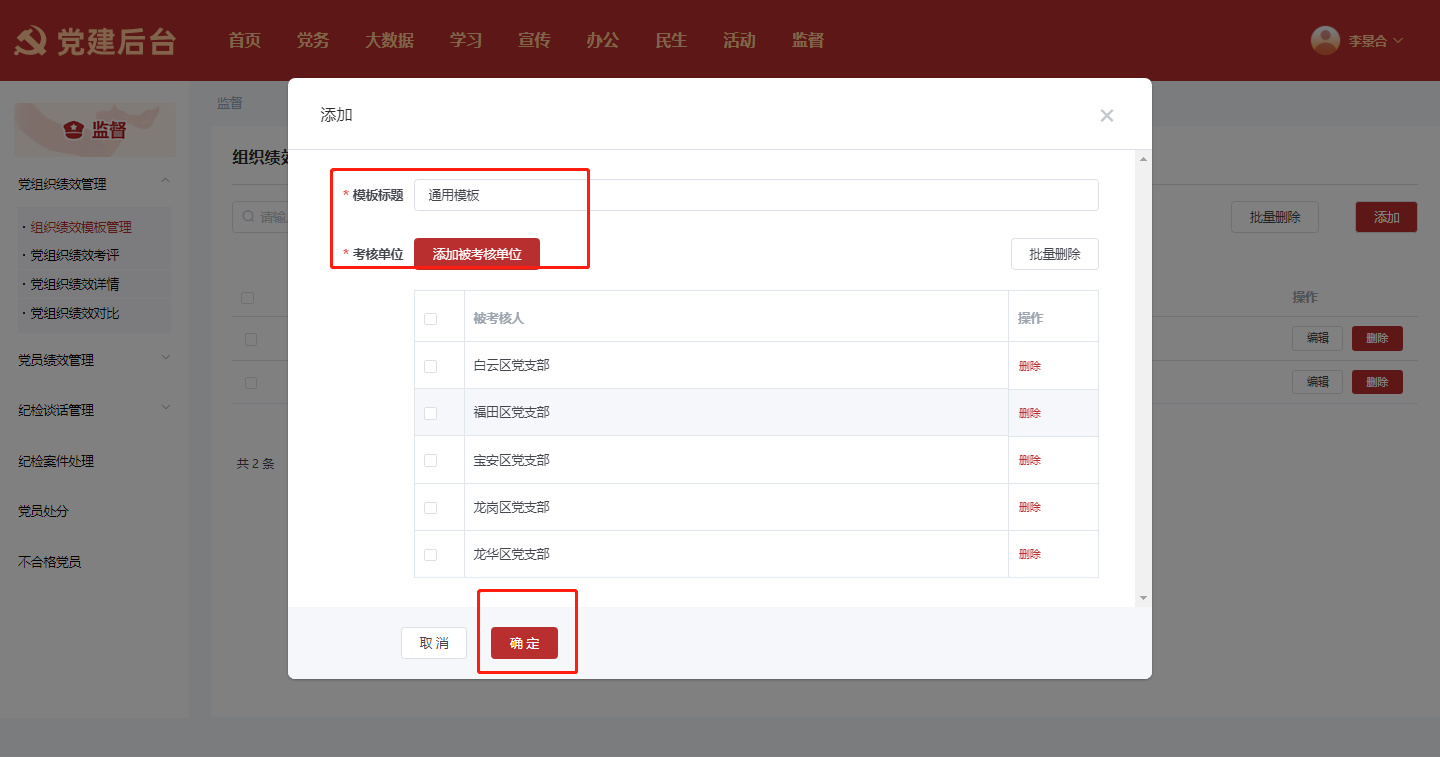
Task: Click the search magnifier icon behind dialog
Action: [x=247, y=217]
